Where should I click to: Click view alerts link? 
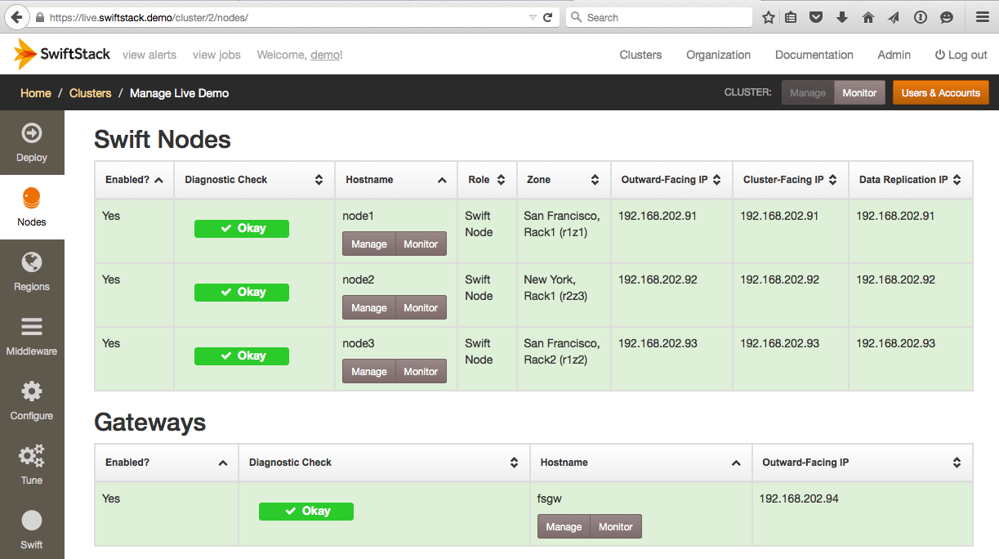click(x=149, y=55)
